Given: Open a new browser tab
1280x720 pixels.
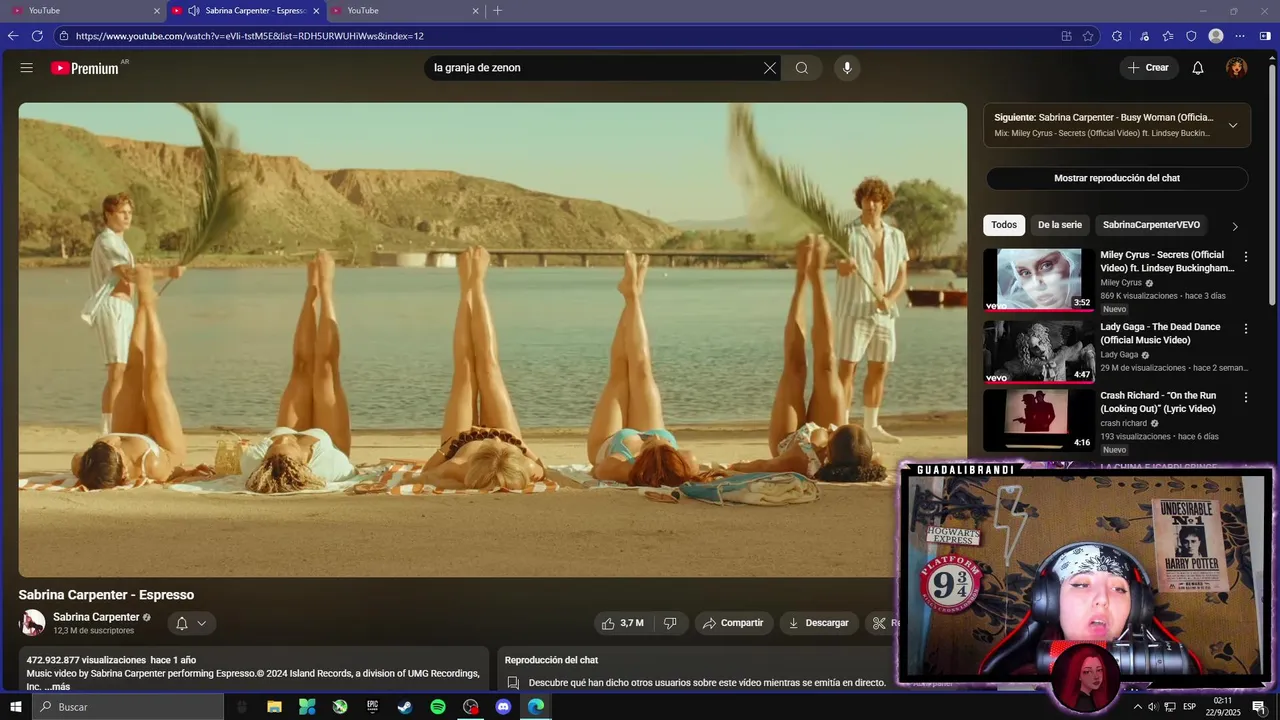Looking at the screenshot, I should pos(497,11).
